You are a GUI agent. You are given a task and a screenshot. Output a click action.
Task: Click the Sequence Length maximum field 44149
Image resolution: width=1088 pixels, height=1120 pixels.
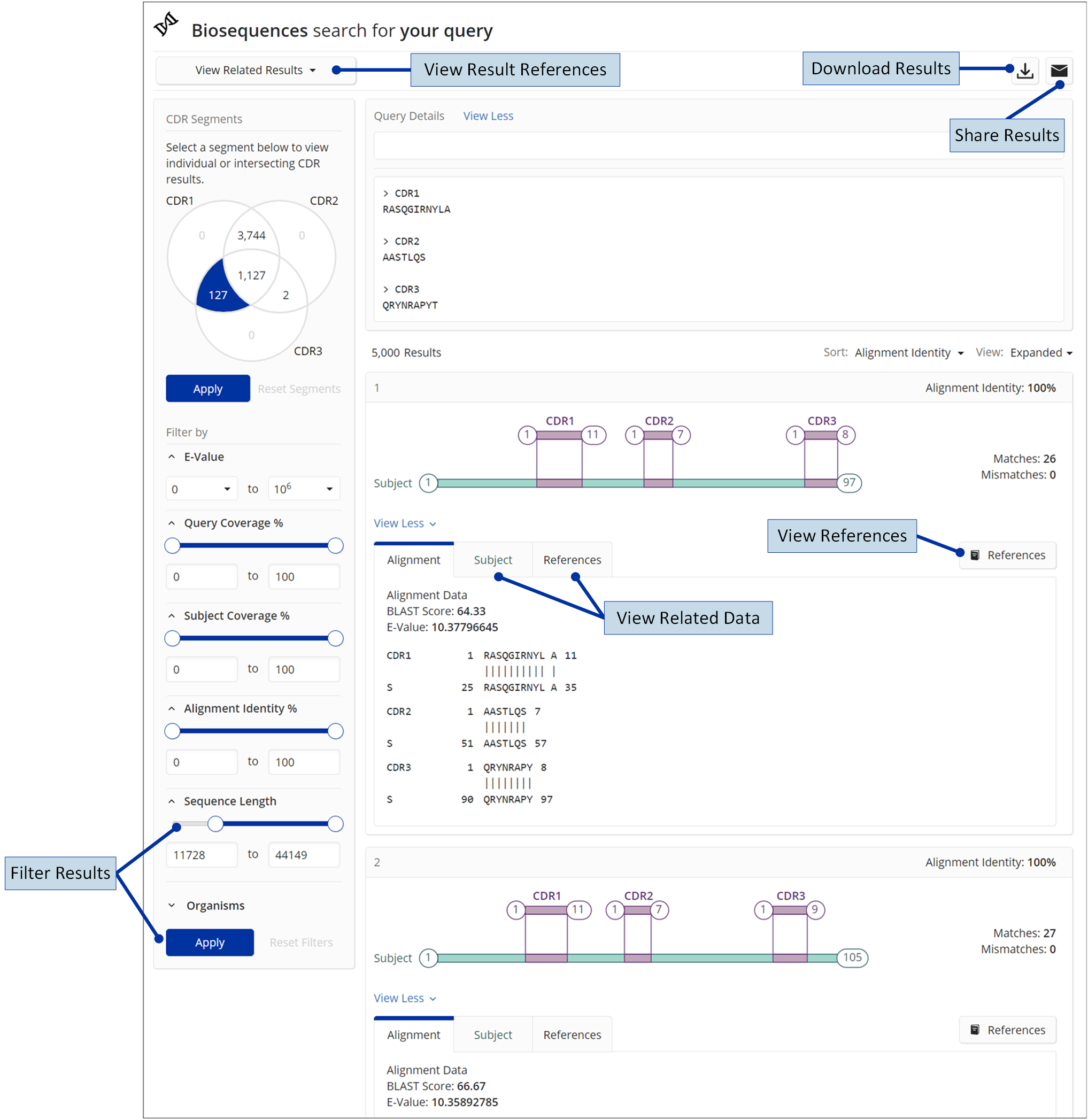pyautogui.click(x=304, y=855)
